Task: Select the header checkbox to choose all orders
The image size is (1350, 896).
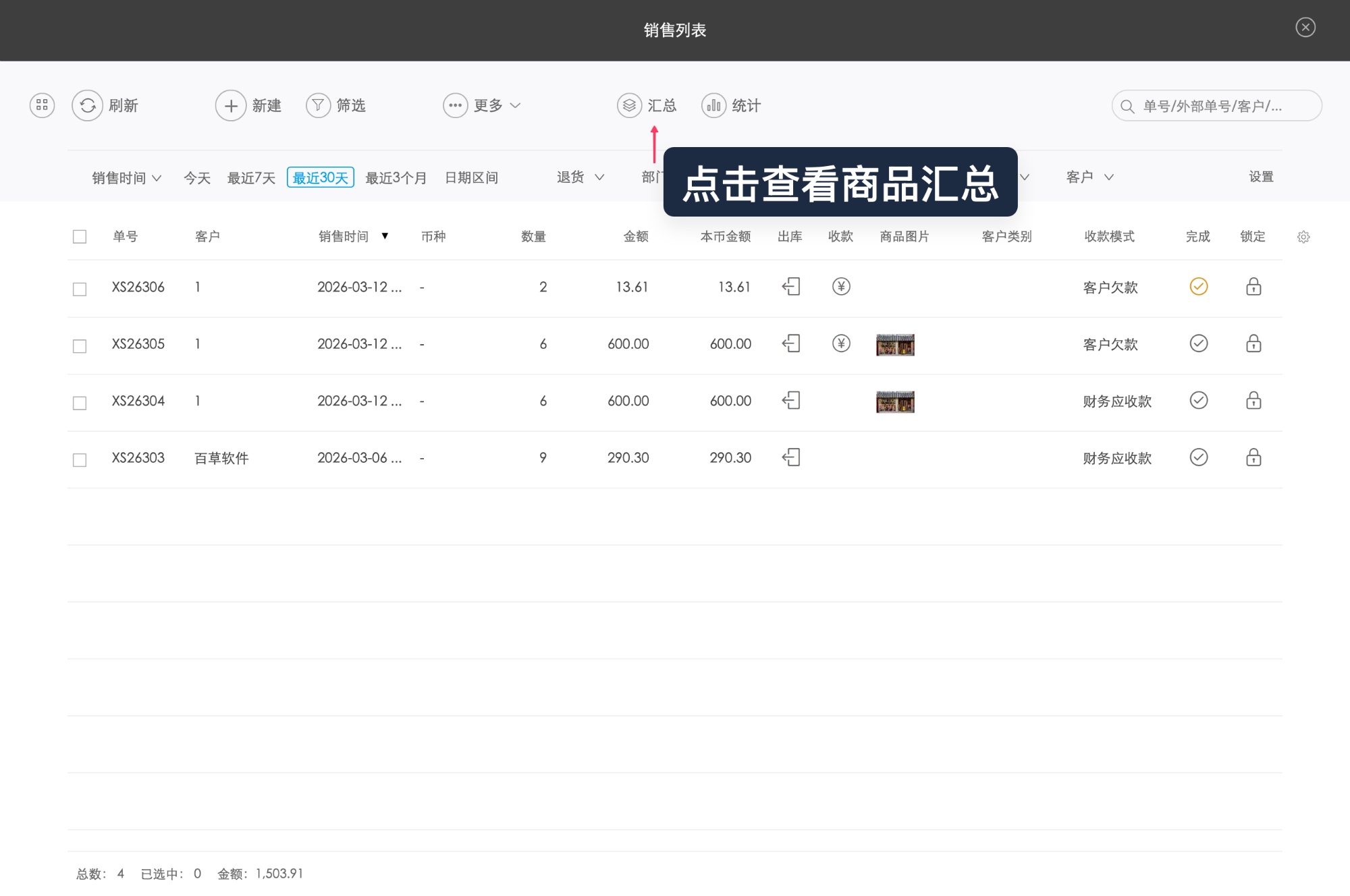Action: coord(79,237)
